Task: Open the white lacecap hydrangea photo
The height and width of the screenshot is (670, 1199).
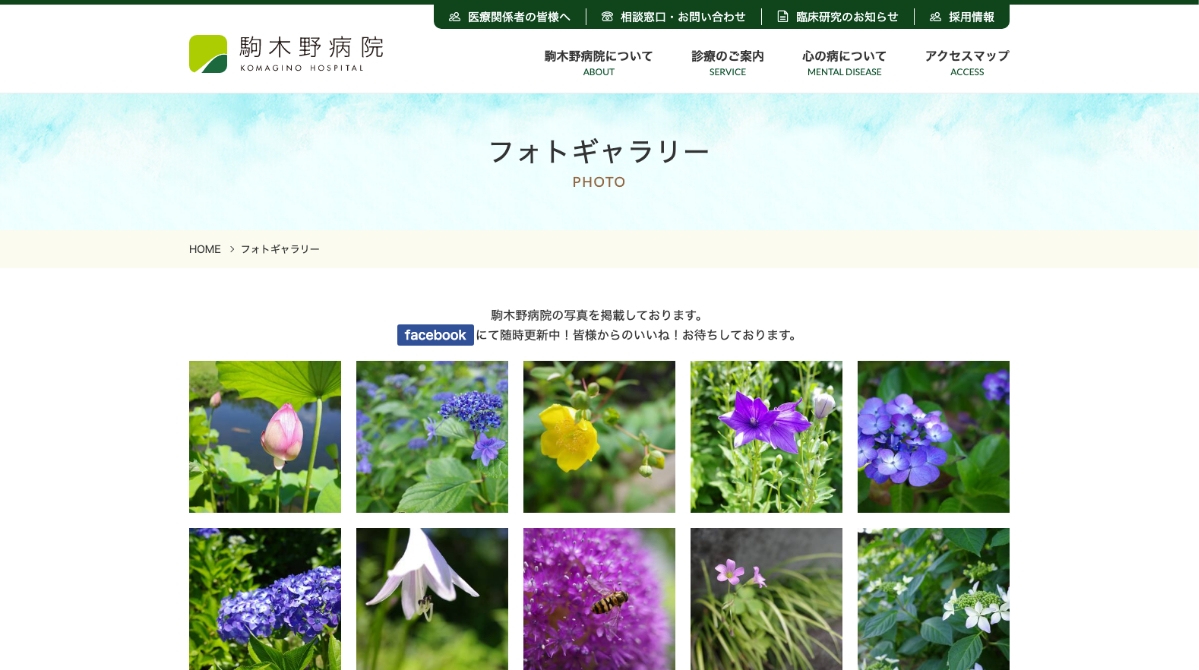Action: click(x=933, y=598)
